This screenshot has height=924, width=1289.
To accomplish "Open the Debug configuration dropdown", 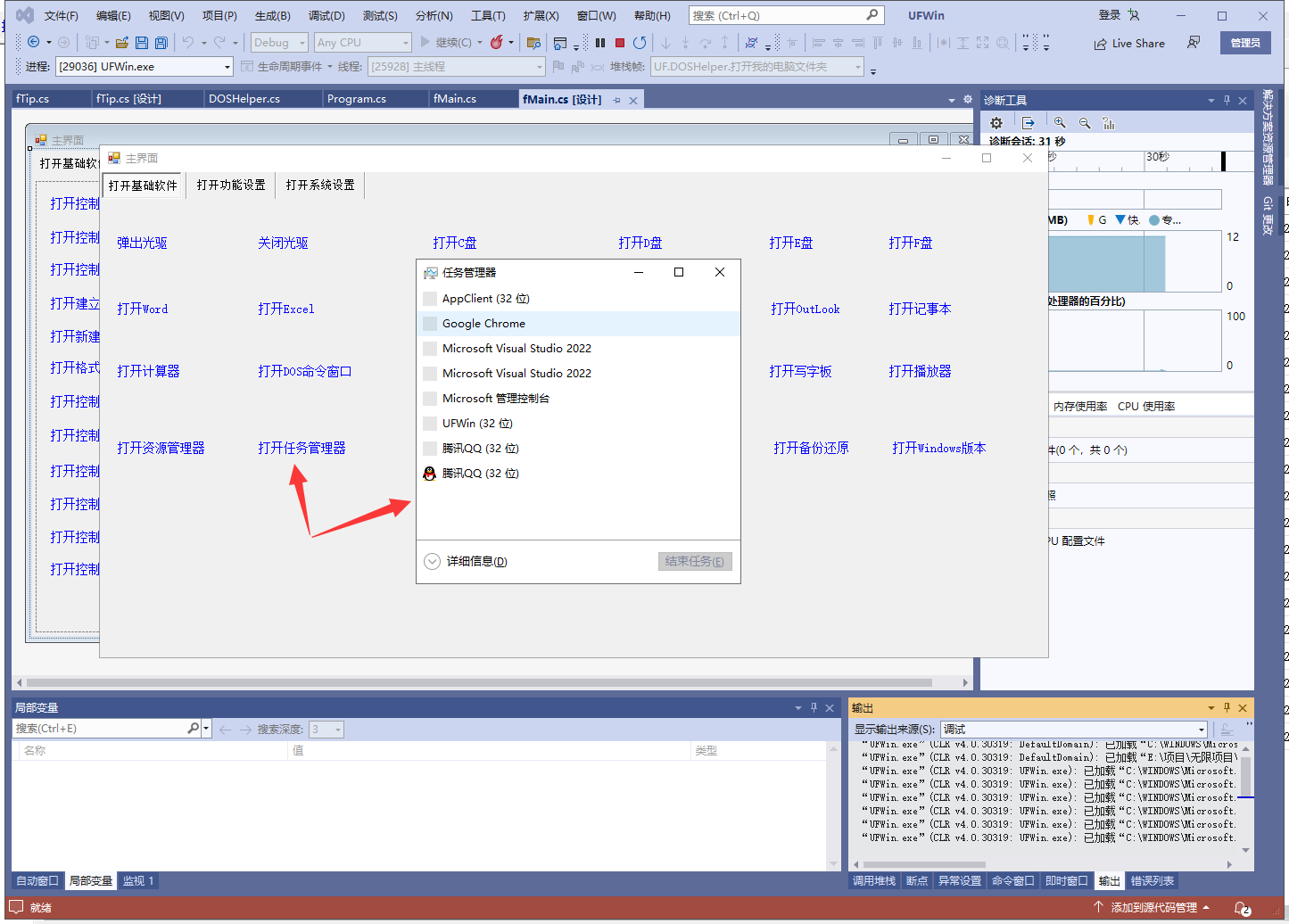I will pos(279,42).
